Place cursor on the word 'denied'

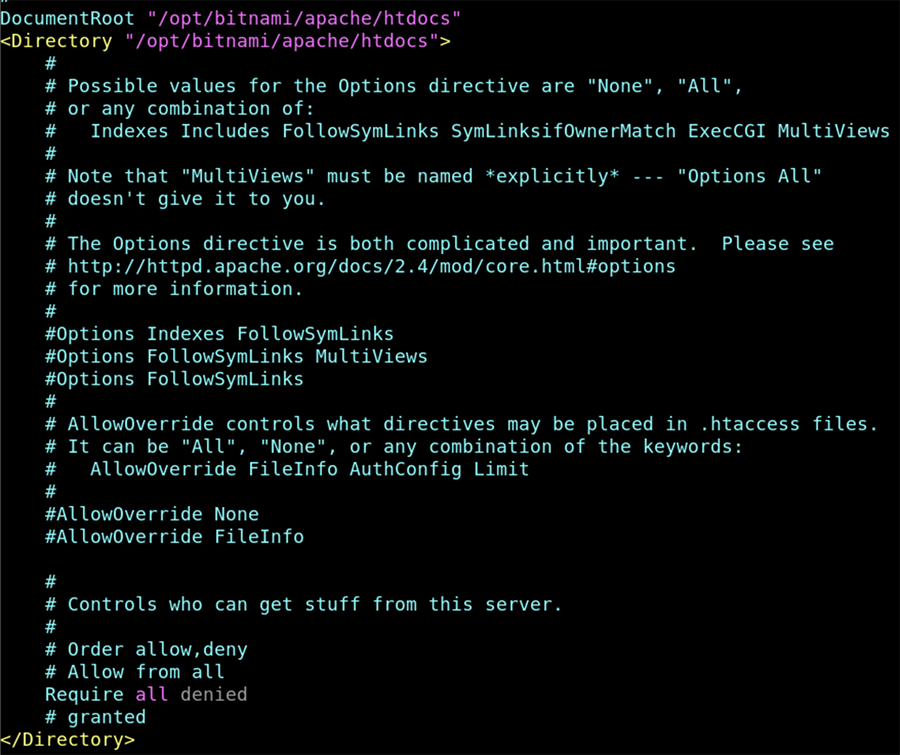[x=213, y=694]
